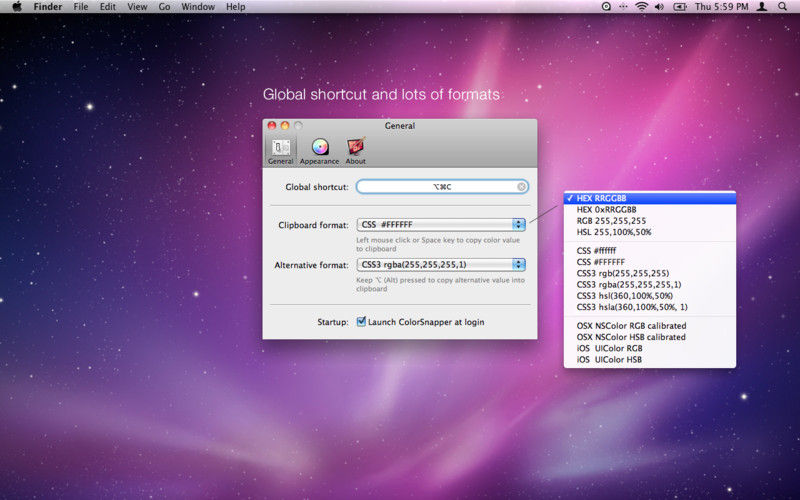800x500 pixels.
Task: Select HEX RRGGBB format option
Action: pos(649,198)
